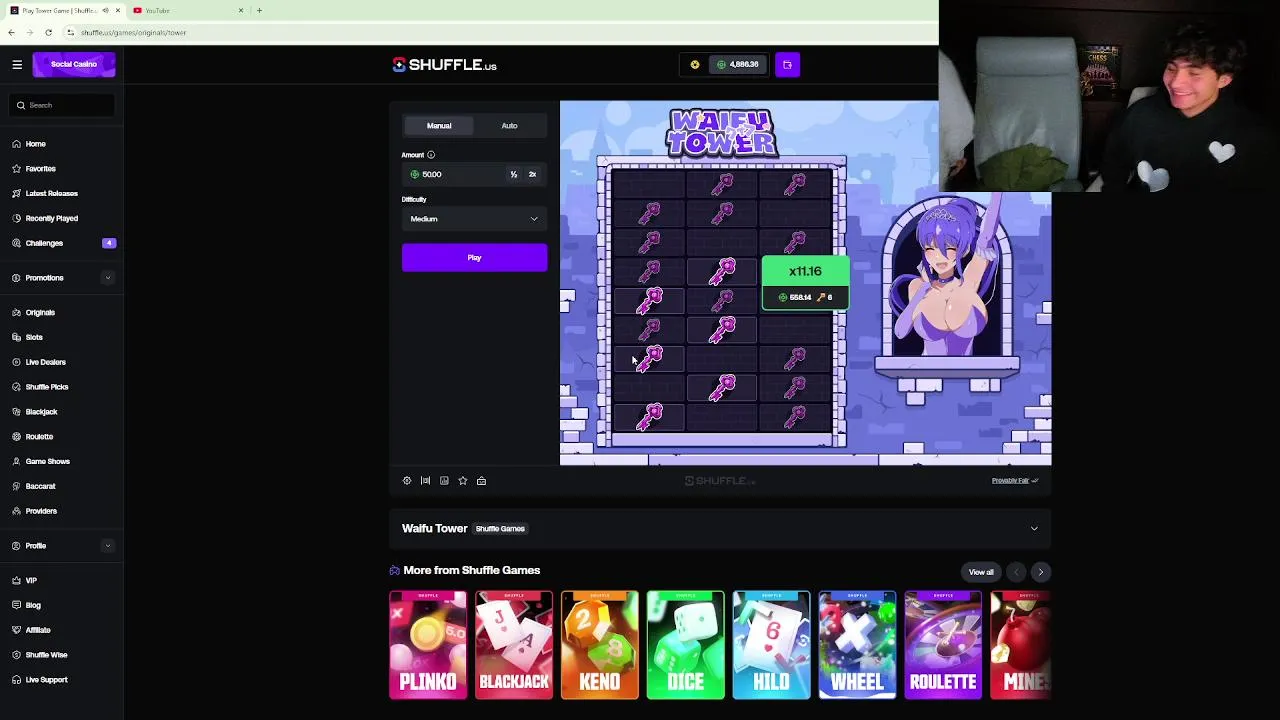Viewport: 1280px width, 720px height.
Task: Open the Wheel game thumbnail
Action: [858, 645]
